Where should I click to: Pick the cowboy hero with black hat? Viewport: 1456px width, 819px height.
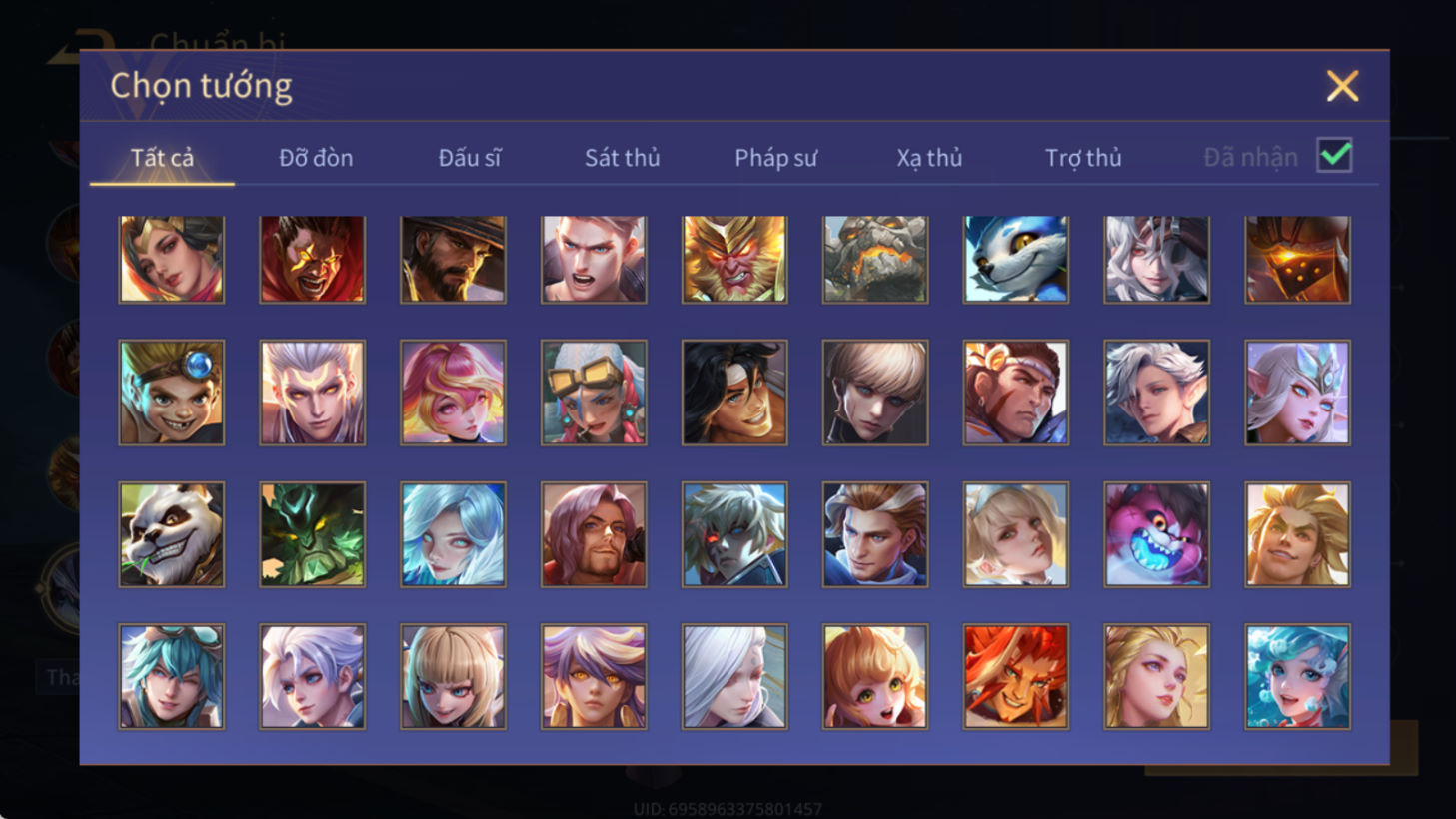453,260
